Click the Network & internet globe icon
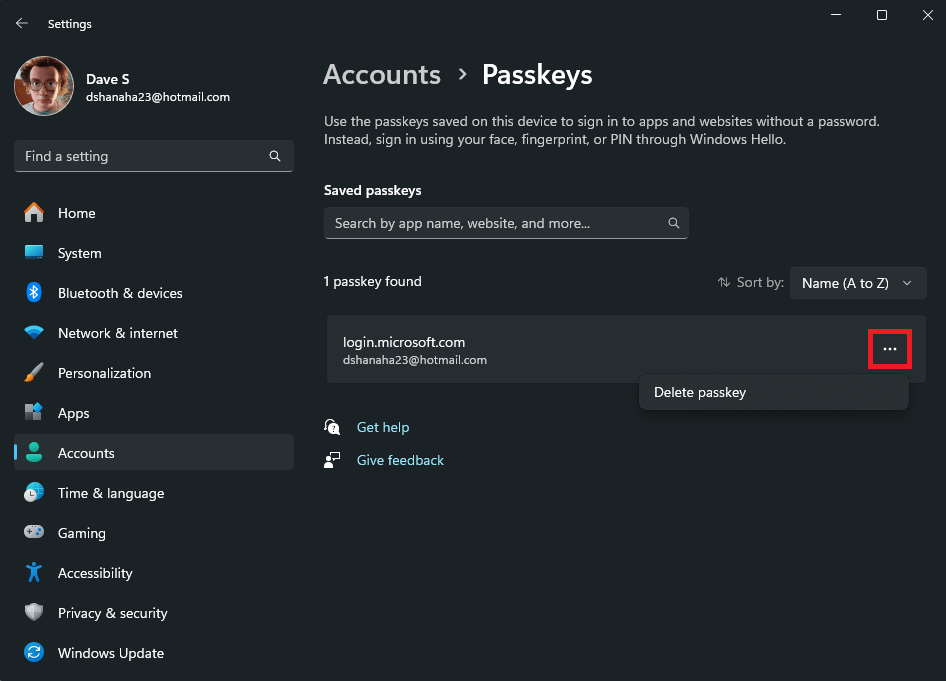The image size is (946, 681). [34, 333]
